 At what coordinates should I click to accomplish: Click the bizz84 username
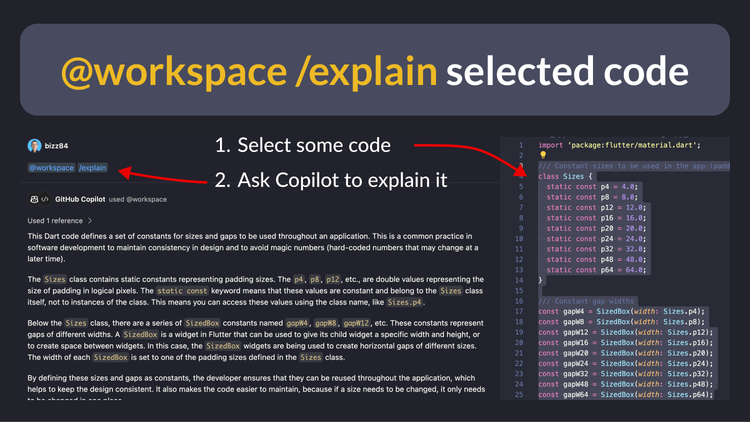(x=56, y=146)
